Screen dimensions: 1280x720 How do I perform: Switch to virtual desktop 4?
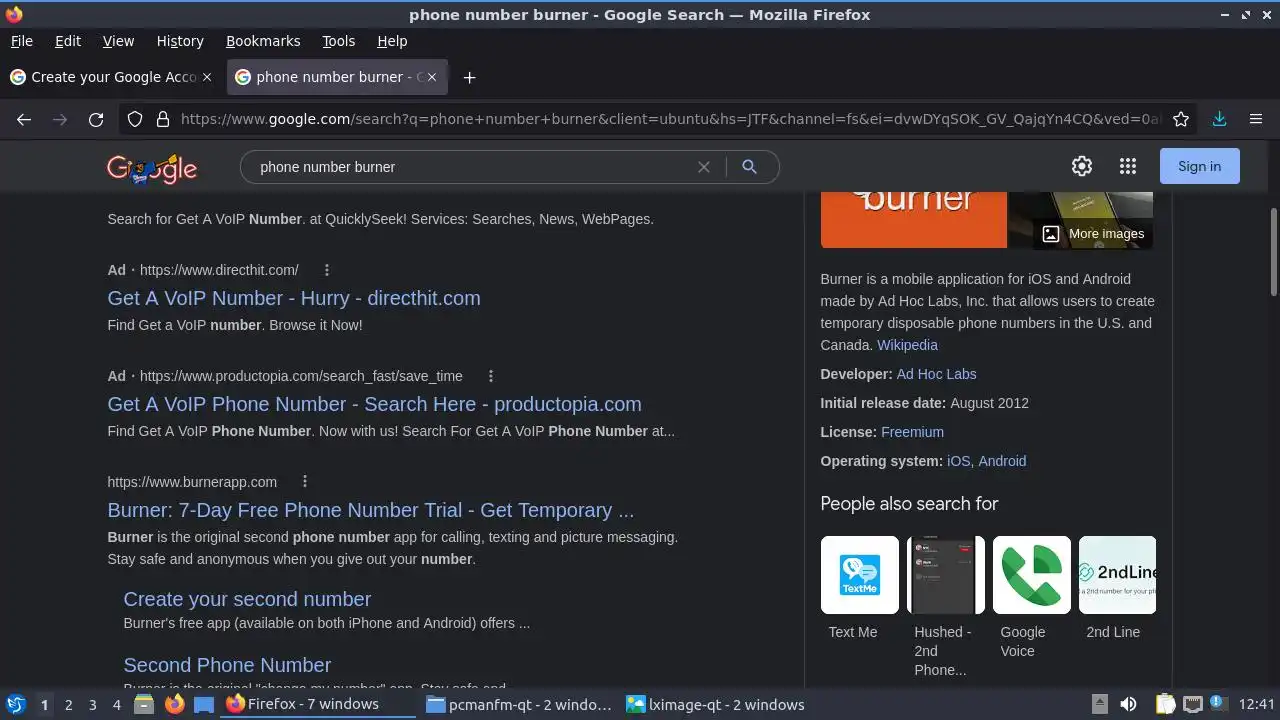116,705
